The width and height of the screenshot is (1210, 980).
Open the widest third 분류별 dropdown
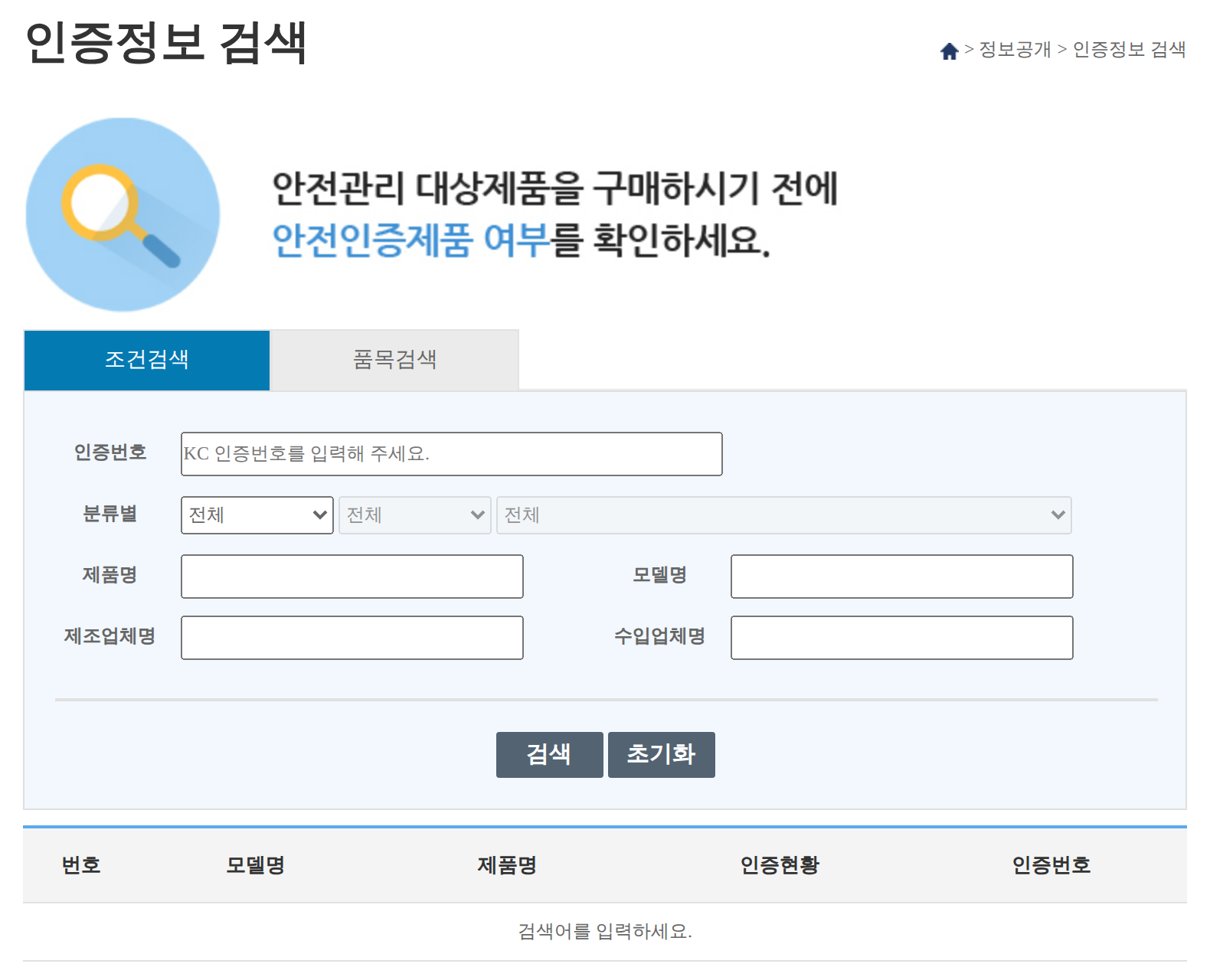click(x=784, y=515)
